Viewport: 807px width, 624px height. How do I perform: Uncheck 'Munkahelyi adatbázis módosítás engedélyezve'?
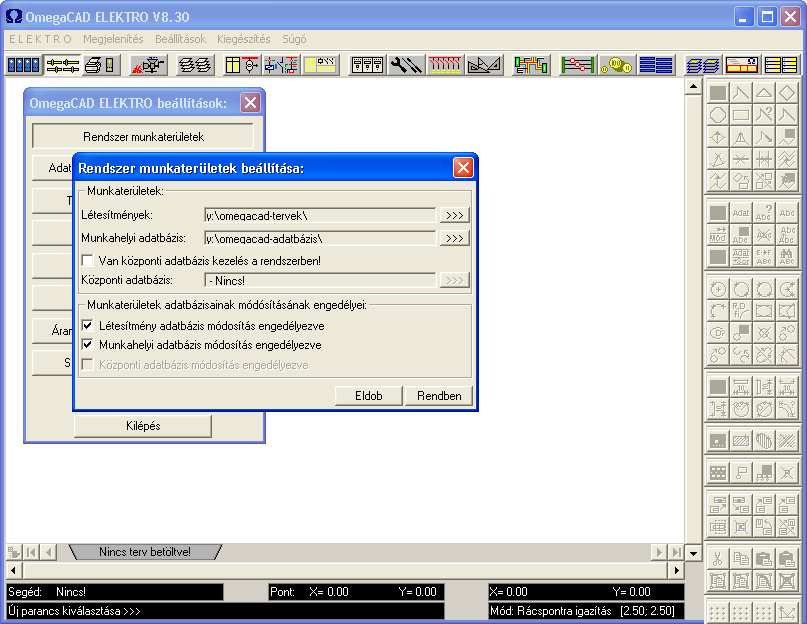88,344
